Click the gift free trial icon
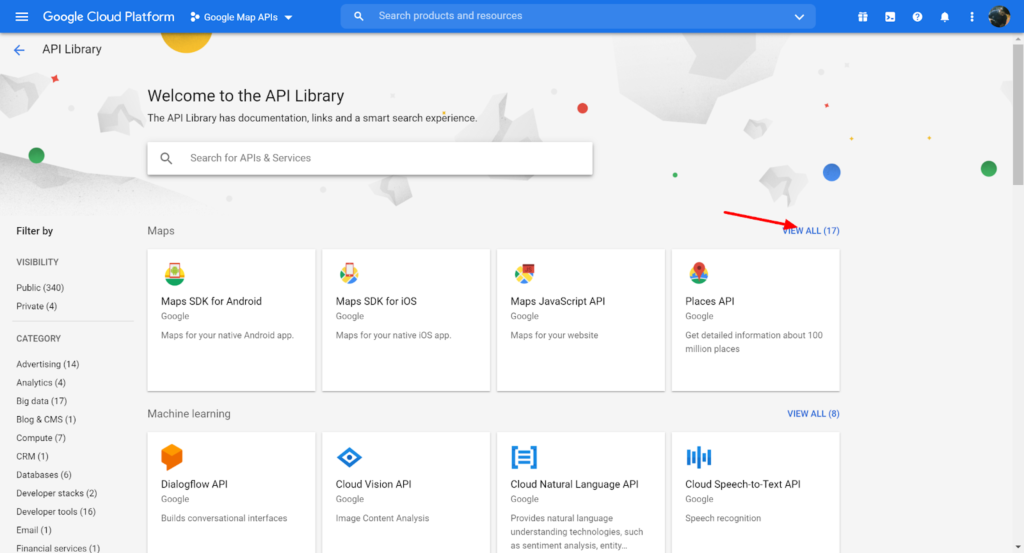The image size is (1024, 553). click(863, 17)
